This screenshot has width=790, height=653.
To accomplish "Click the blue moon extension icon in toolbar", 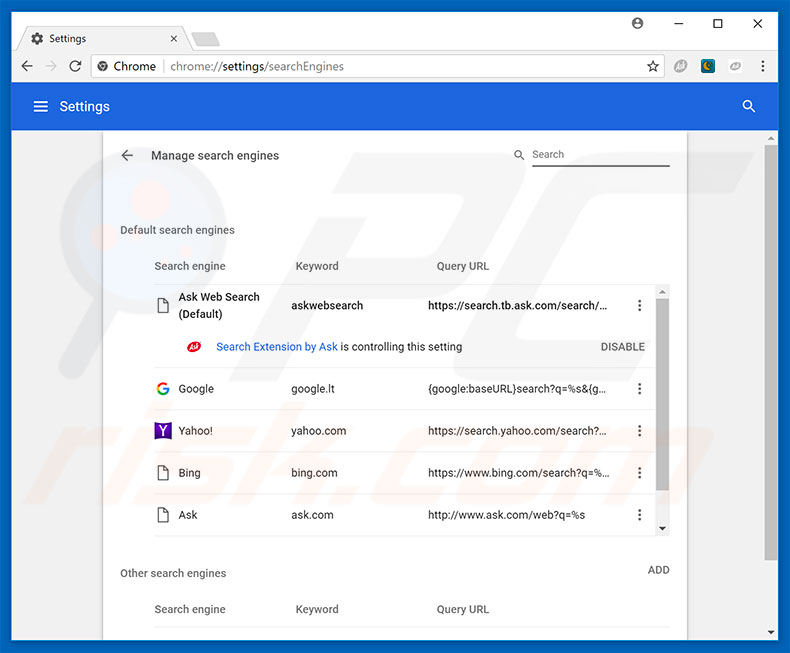I will (x=708, y=66).
